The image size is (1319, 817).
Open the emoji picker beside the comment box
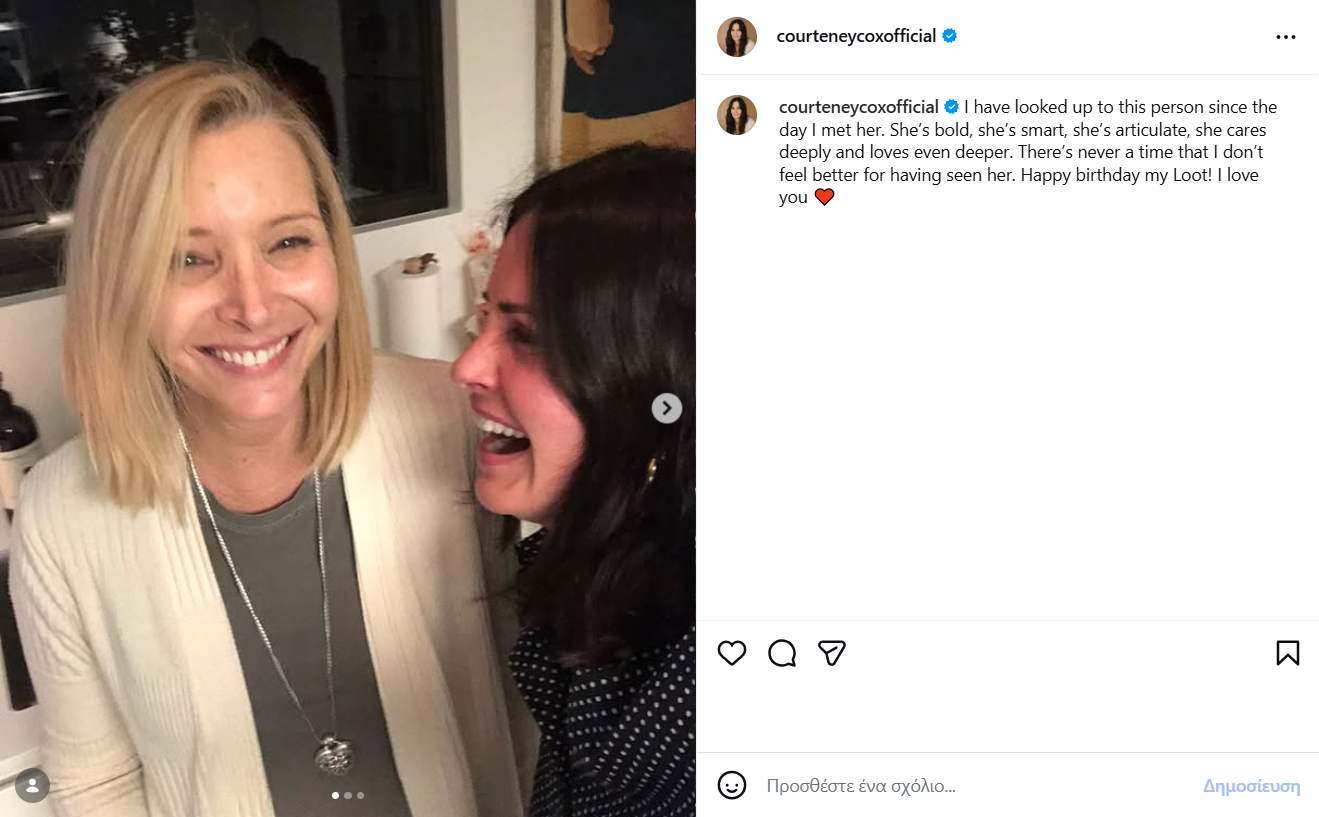coord(732,785)
